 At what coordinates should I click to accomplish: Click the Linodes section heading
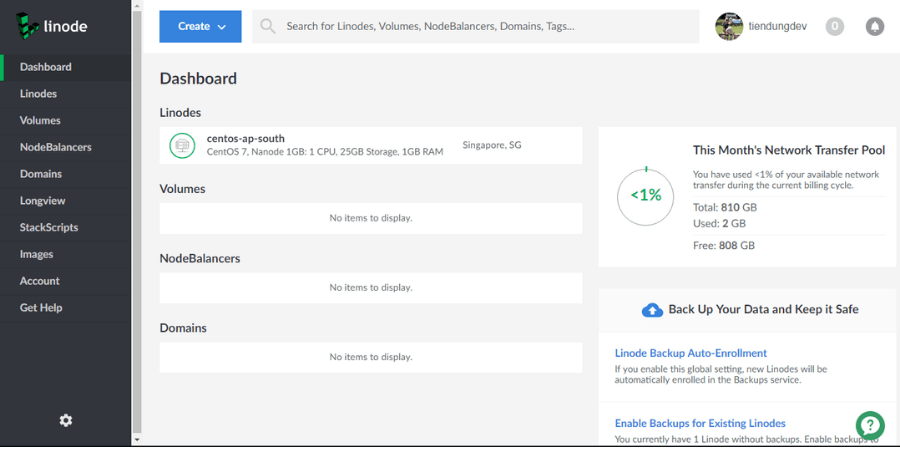pyautogui.click(x=180, y=113)
